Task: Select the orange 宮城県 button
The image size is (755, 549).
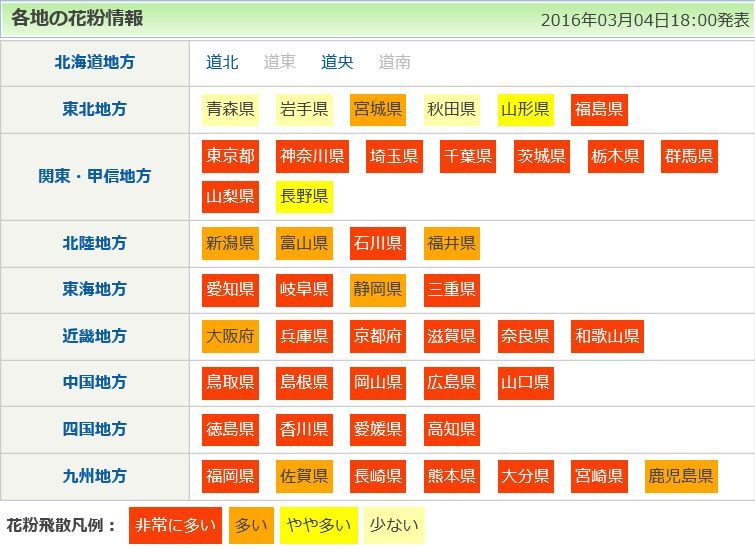Action: click(378, 109)
